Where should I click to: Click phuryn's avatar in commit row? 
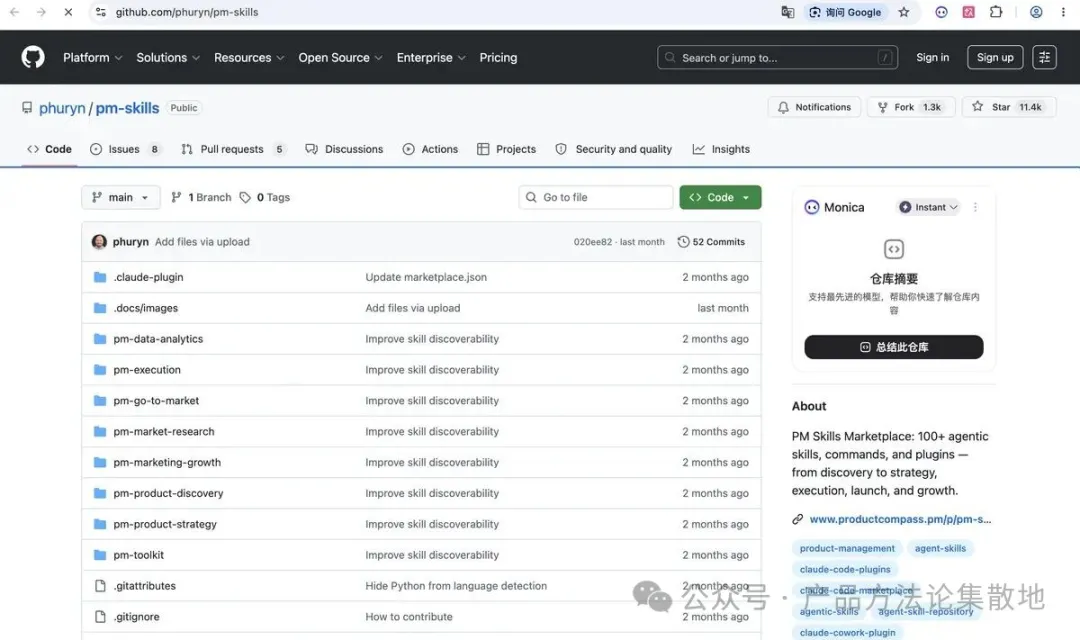coord(99,242)
